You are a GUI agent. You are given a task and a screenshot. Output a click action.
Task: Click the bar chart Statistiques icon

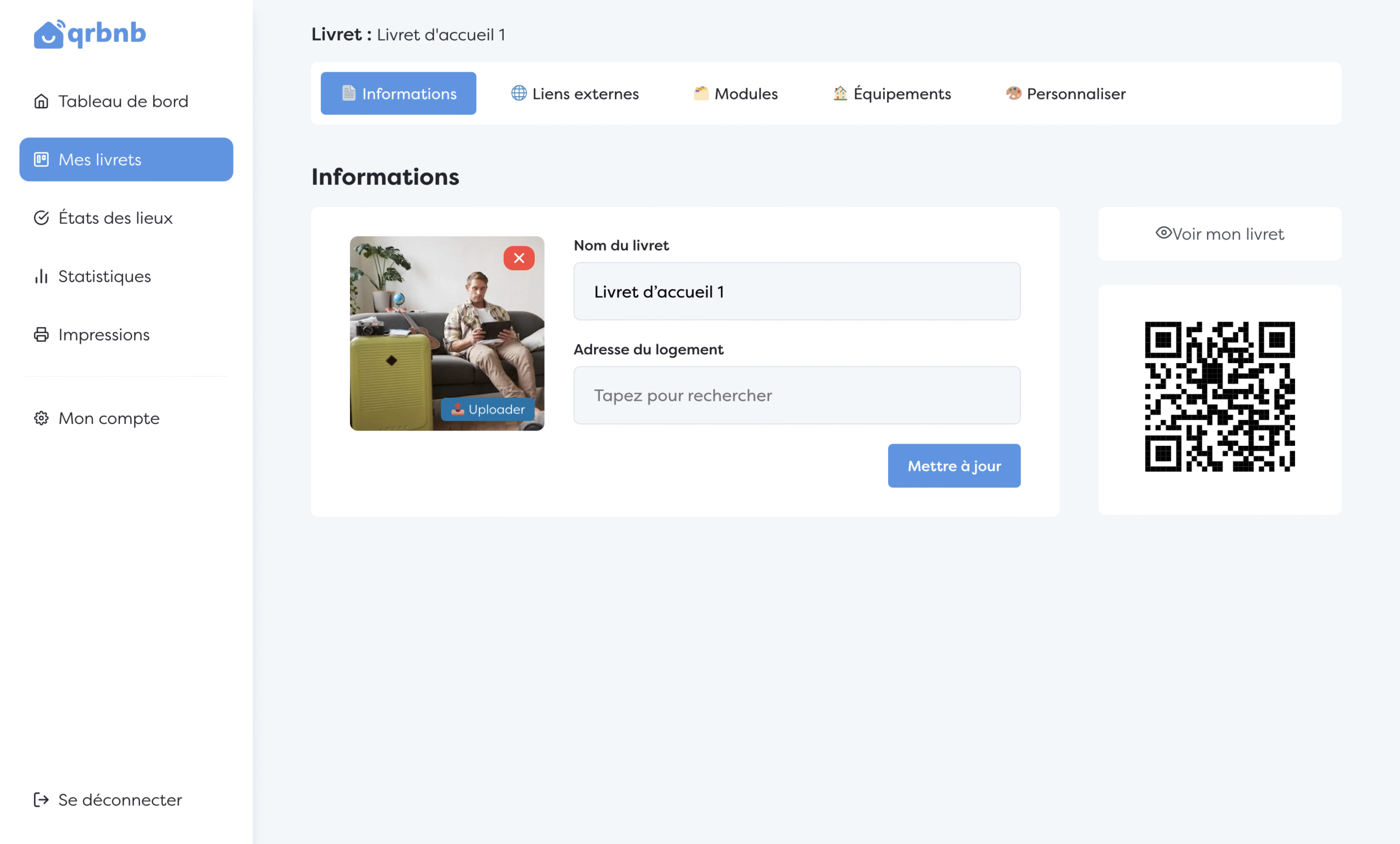41,276
